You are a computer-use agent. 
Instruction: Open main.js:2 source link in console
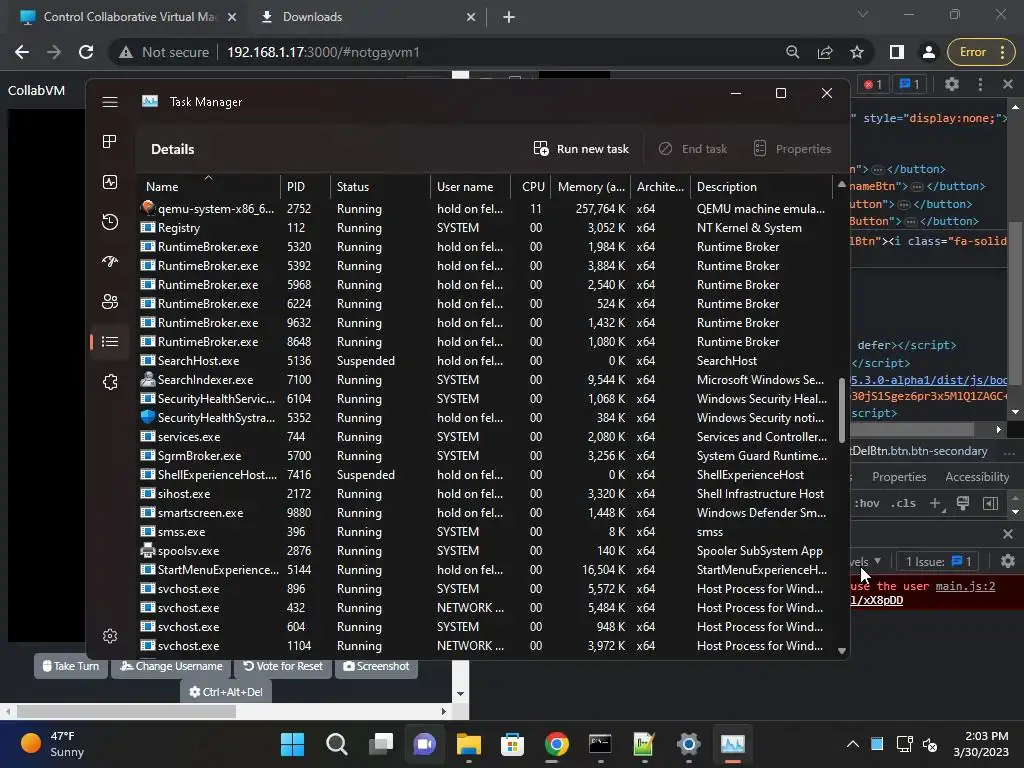tap(965, 586)
